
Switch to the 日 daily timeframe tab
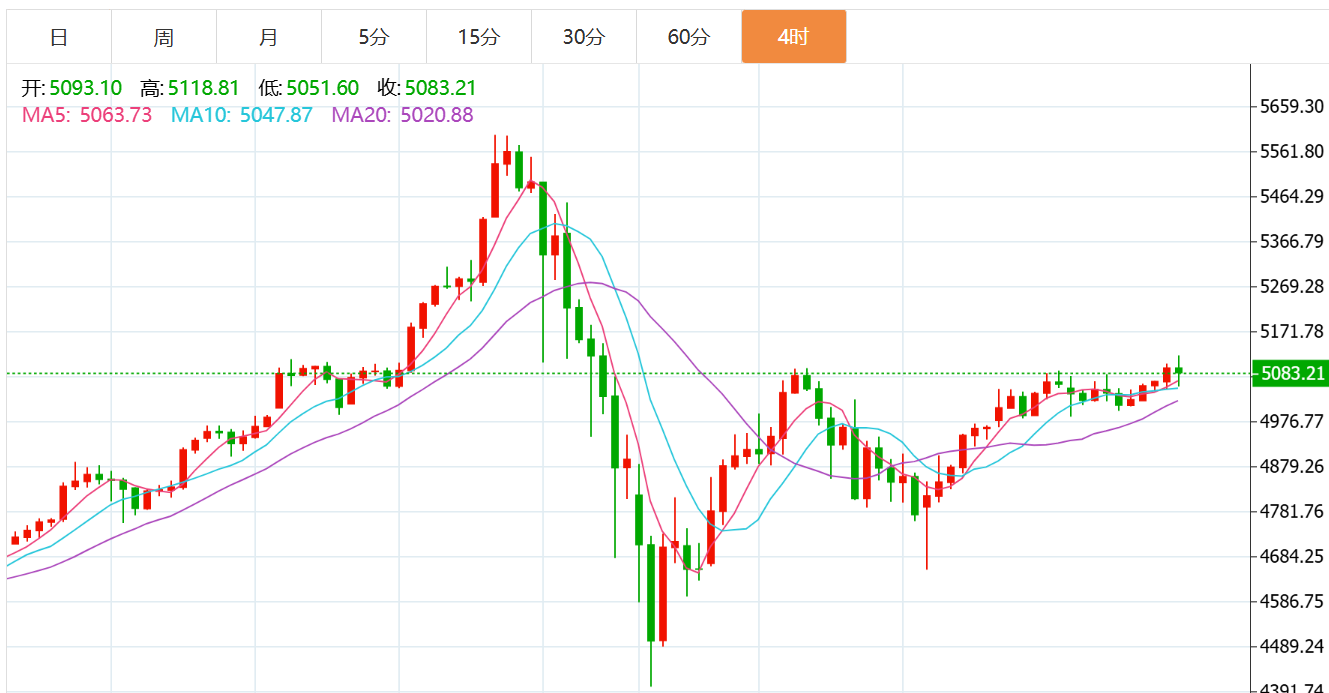pos(59,37)
